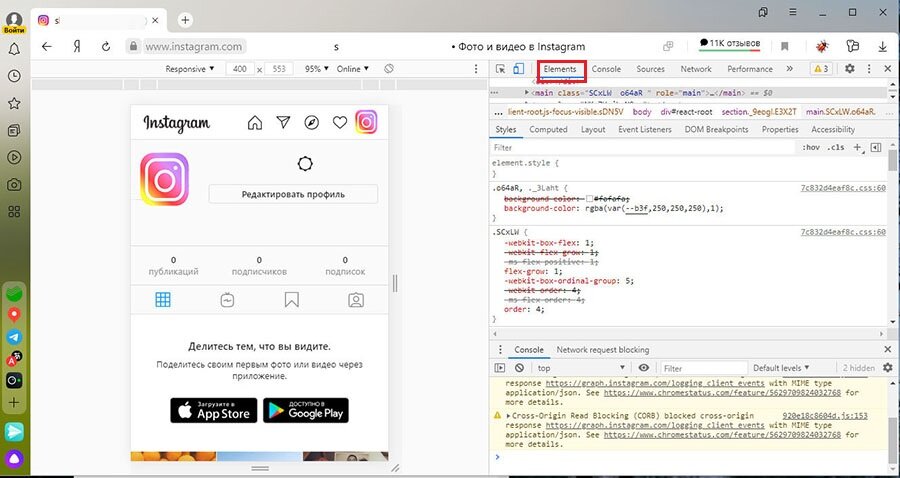The width and height of the screenshot is (900, 478).
Task: Open the drawer three-dot menu beside Console
Action: tap(500, 349)
